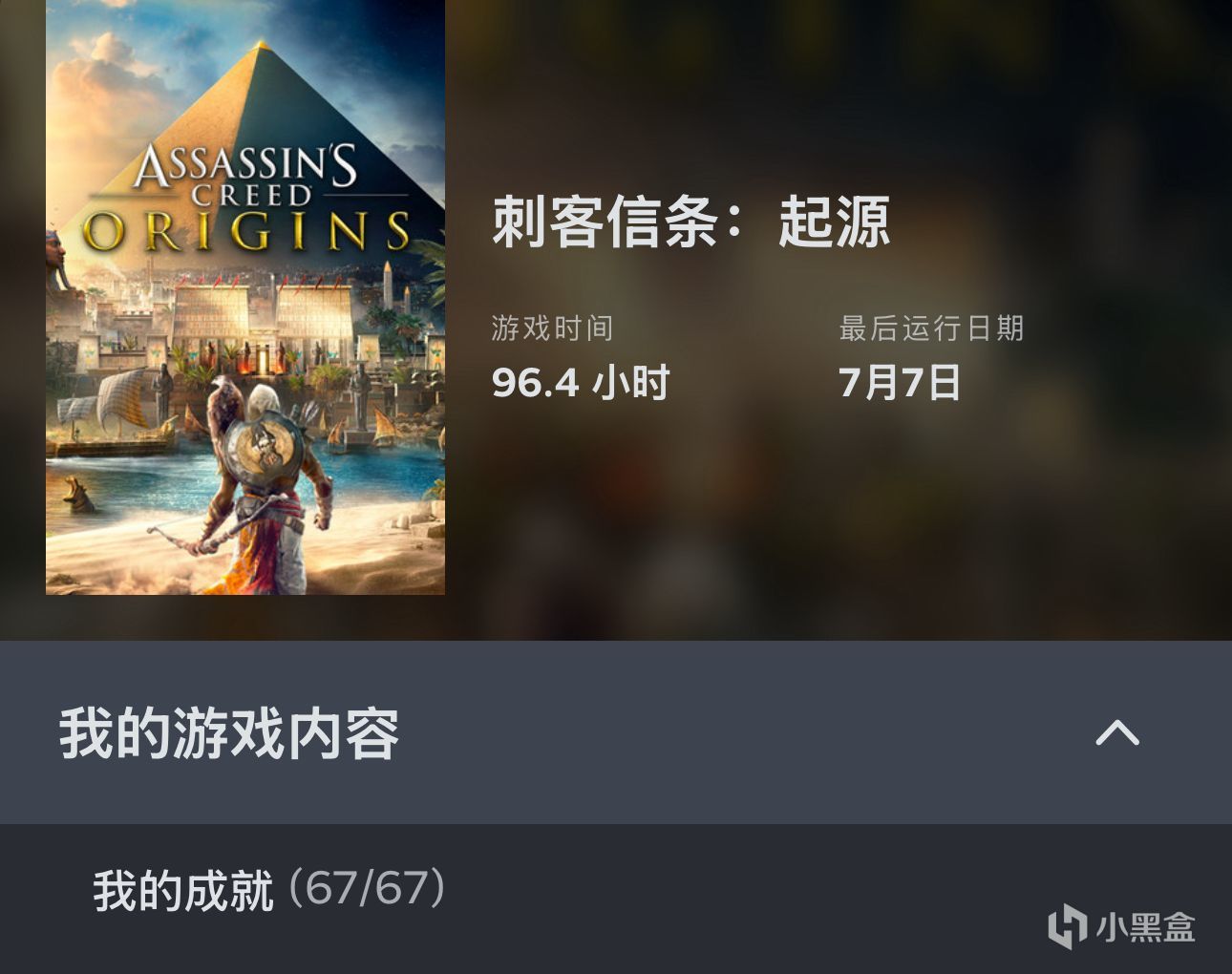Click the ORIGINS gold lettering on the cover
Screen dimensions: 1232x974
[x=246, y=231]
